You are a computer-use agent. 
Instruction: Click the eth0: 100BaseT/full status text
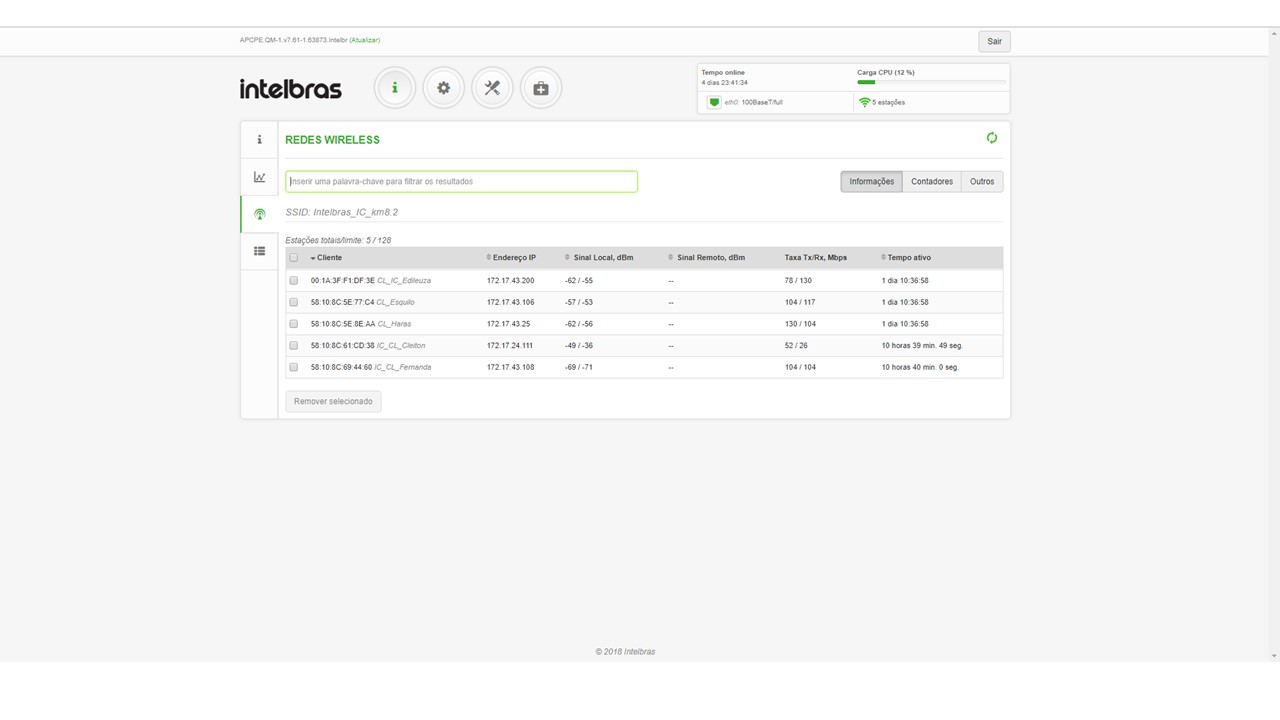point(754,102)
